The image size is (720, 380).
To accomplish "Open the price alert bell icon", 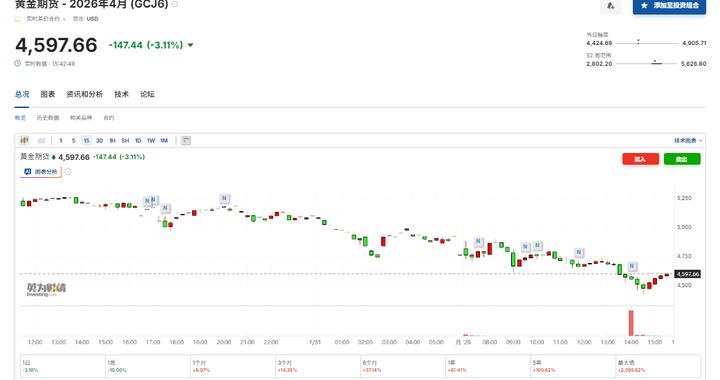I will [x=611, y=6].
